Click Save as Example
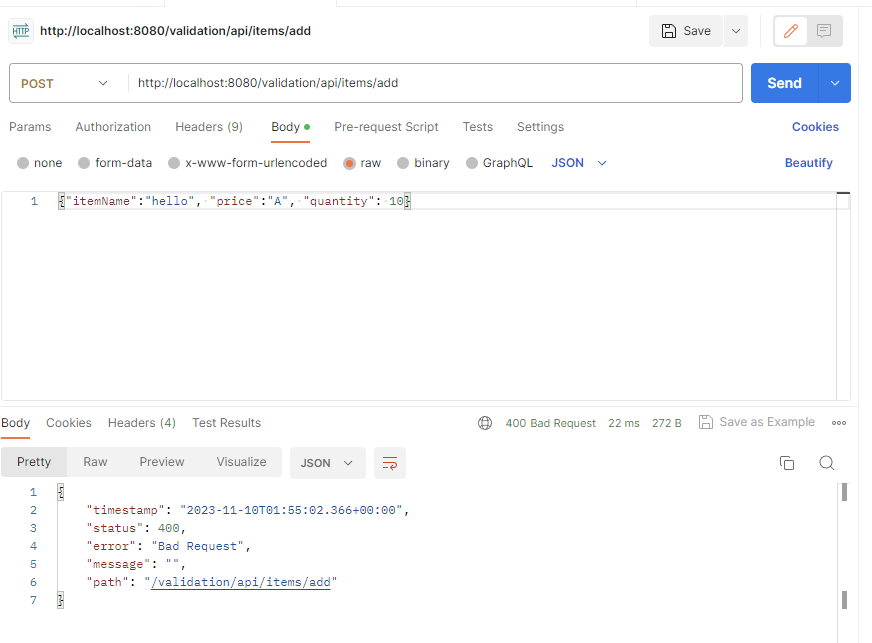Screen dimensions: 872x643 click(757, 422)
